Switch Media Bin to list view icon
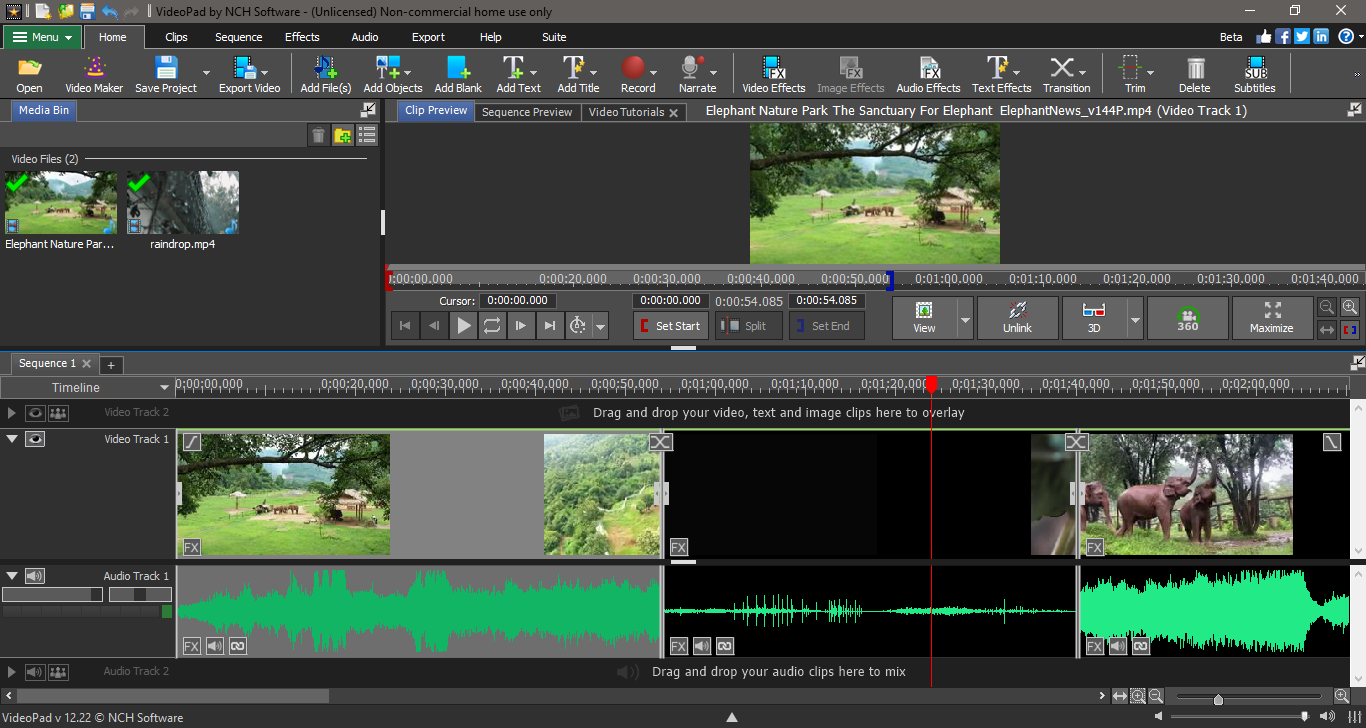1366x728 pixels. pyautogui.click(x=367, y=135)
